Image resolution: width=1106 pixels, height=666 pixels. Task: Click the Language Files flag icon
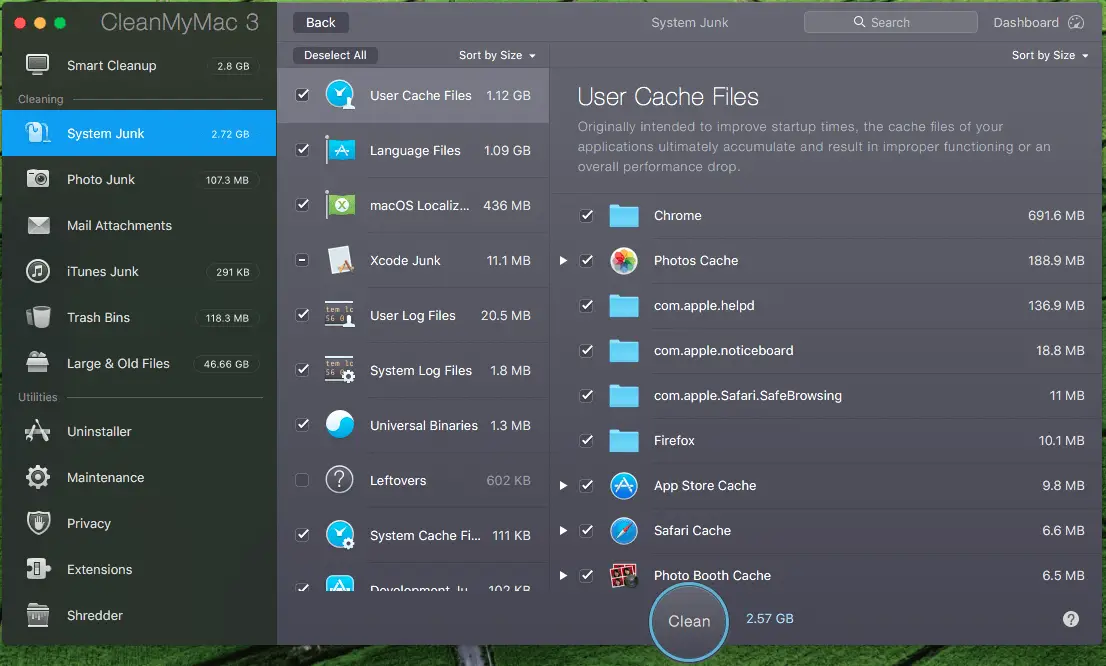[340, 150]
